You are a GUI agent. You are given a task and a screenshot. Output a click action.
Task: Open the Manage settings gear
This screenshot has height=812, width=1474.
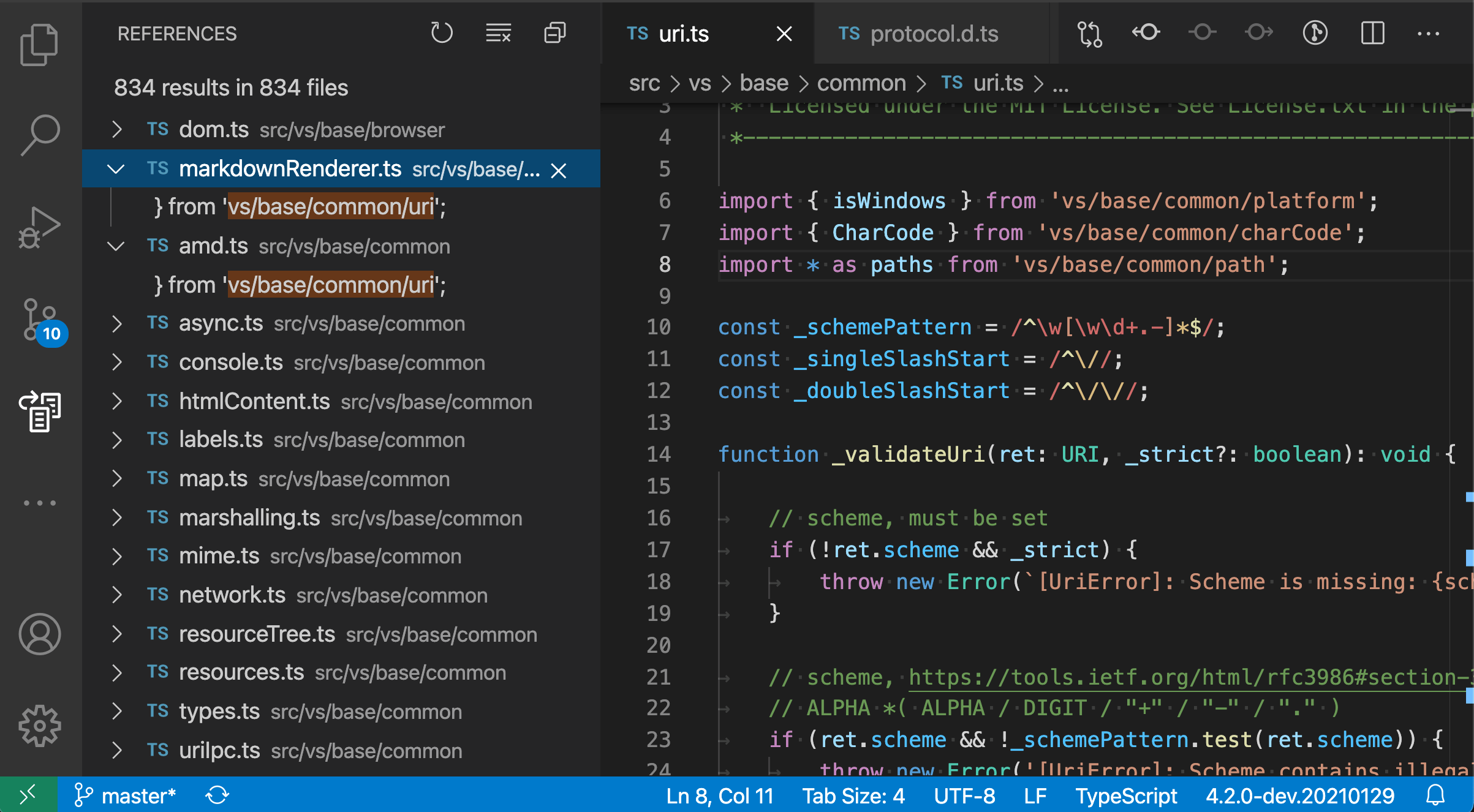[39, 726]
